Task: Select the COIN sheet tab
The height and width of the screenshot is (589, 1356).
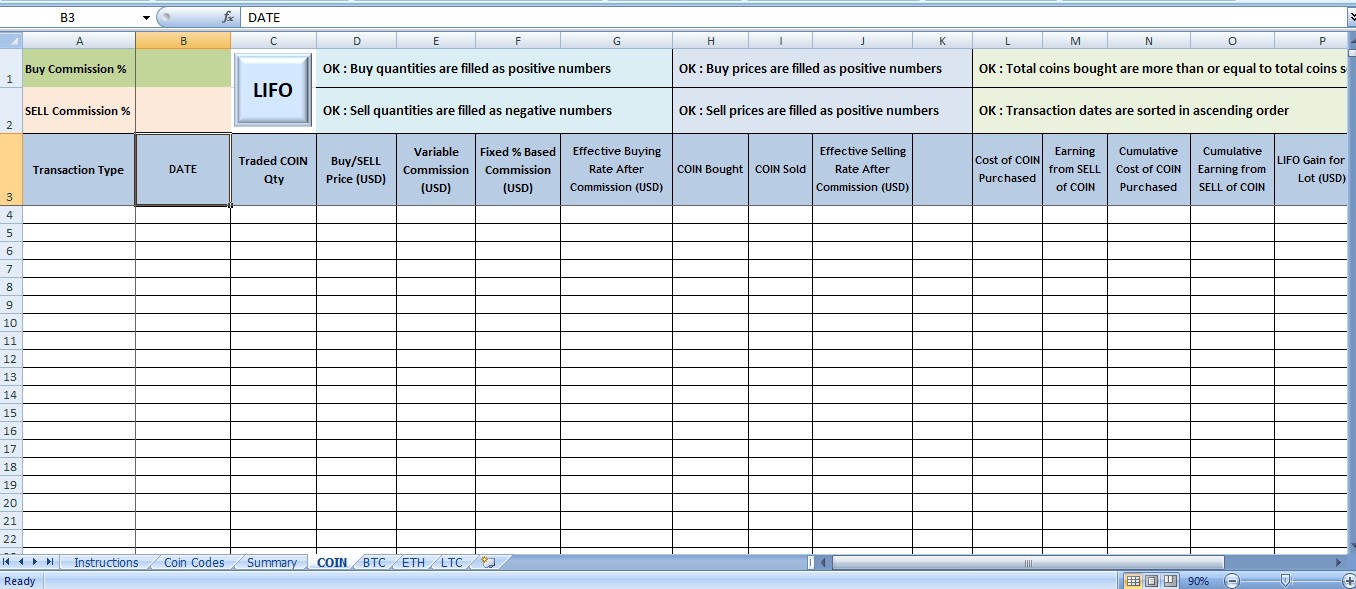Action: 332,563
